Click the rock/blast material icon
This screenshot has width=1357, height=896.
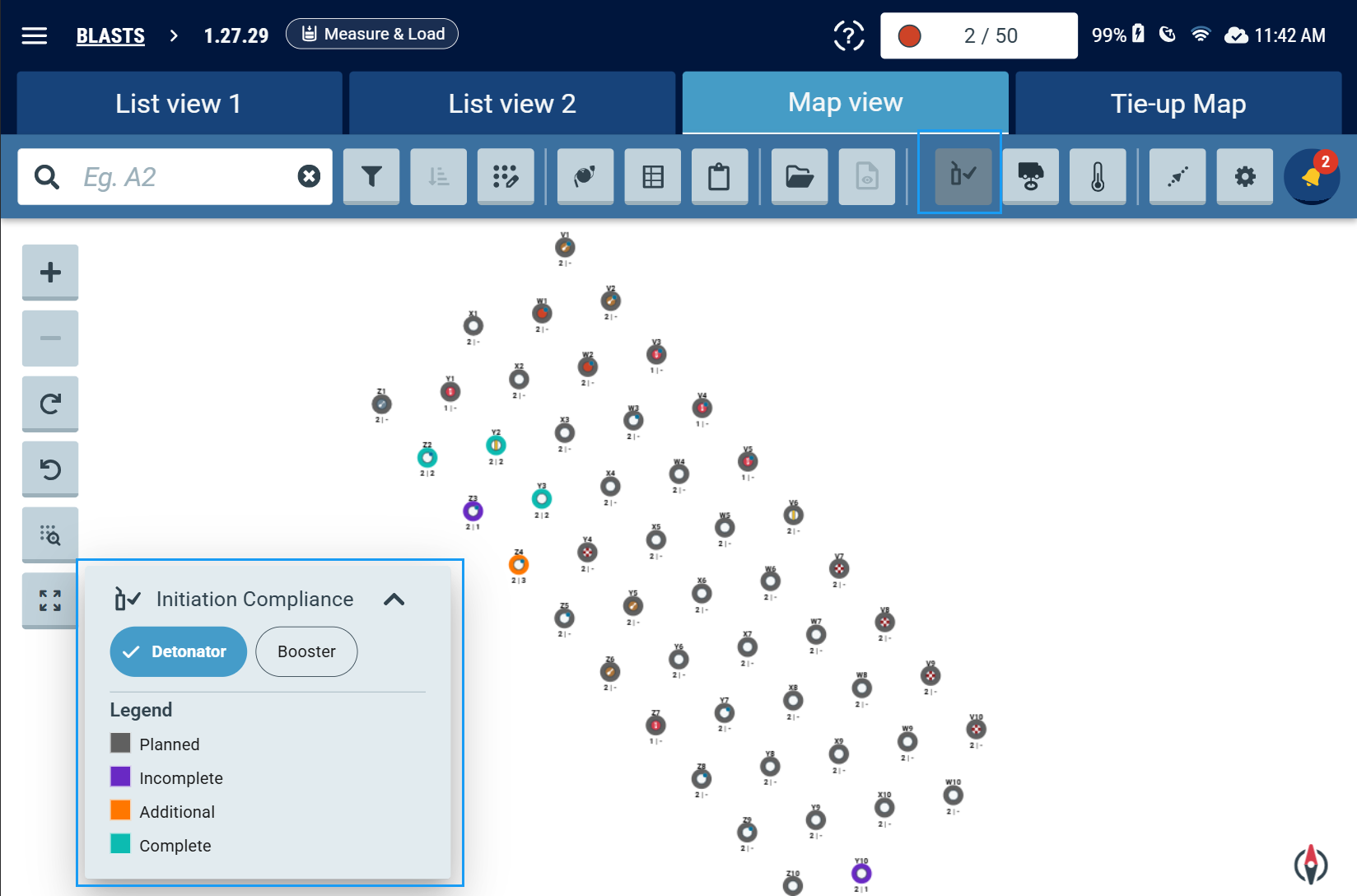point(585,176)
